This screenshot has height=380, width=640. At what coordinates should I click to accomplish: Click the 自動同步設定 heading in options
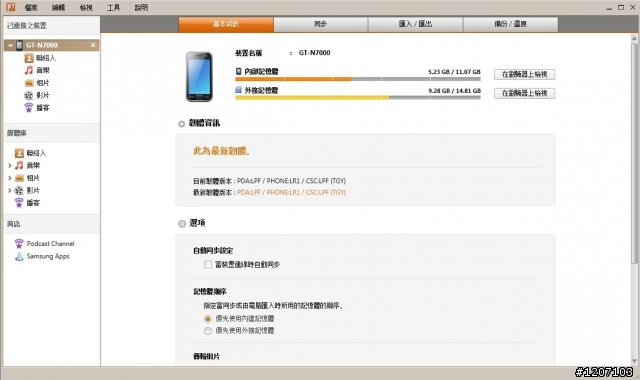[x=213, y=251]
